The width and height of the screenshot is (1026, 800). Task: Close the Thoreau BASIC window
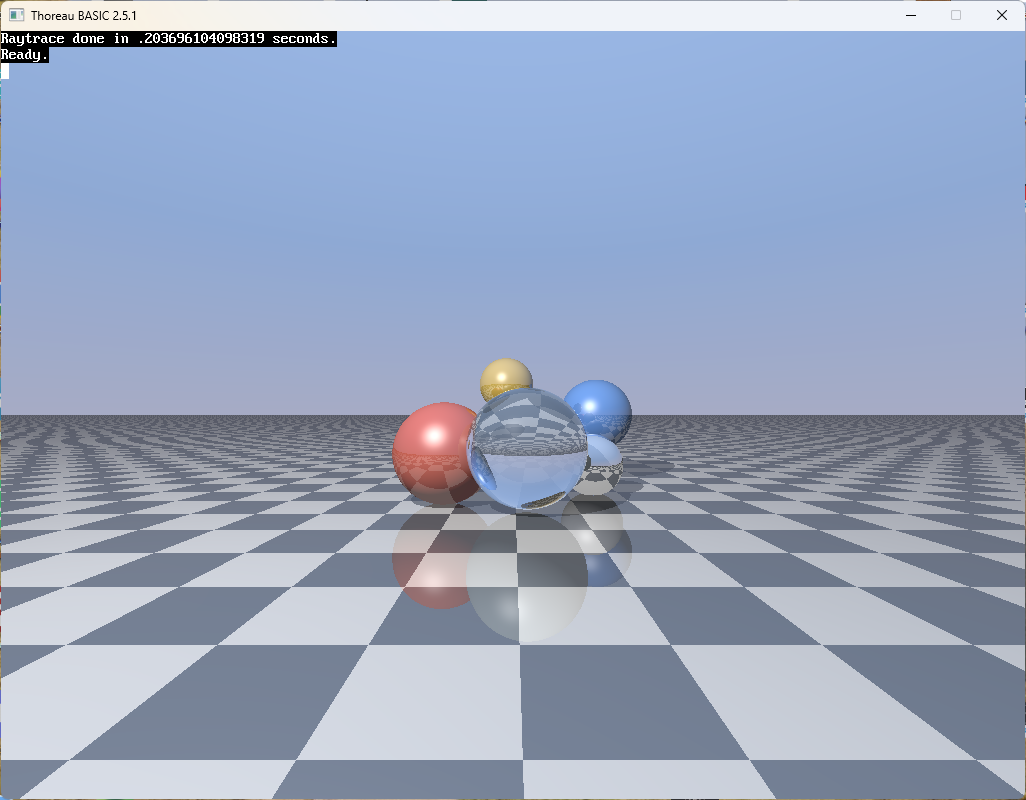pos(1001,15)
